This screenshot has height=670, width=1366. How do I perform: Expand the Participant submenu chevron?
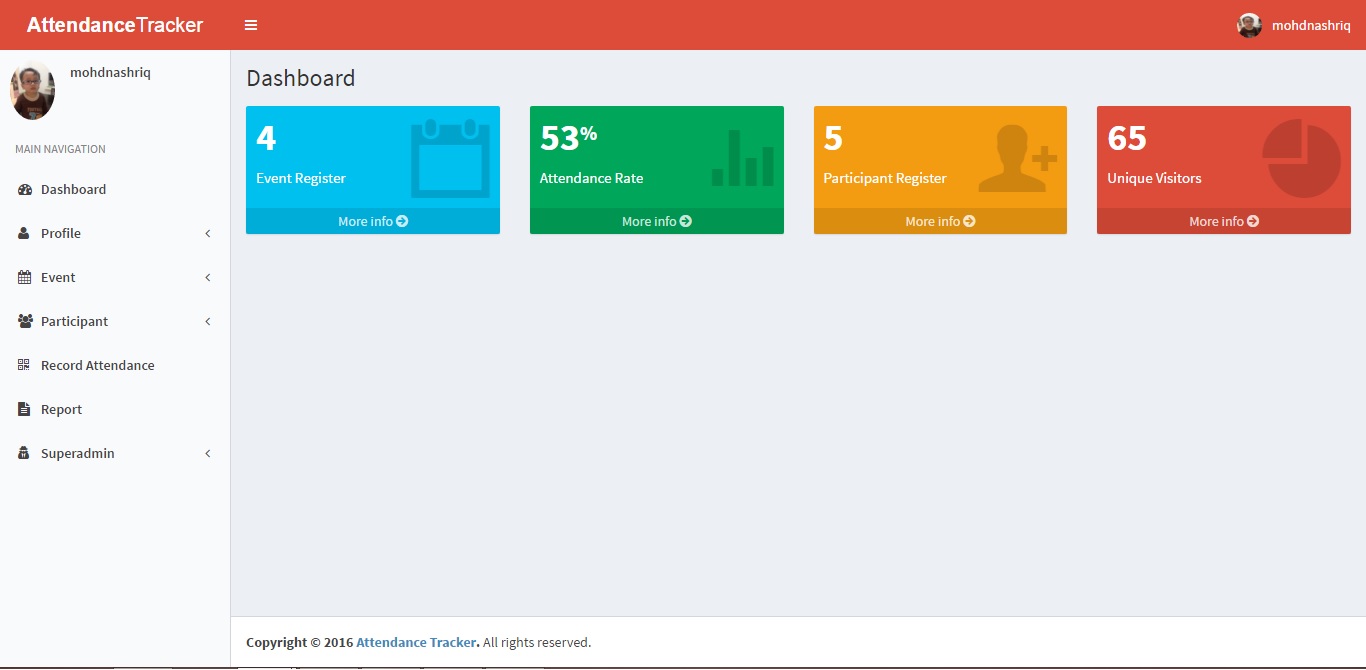[x=208, y=321]
